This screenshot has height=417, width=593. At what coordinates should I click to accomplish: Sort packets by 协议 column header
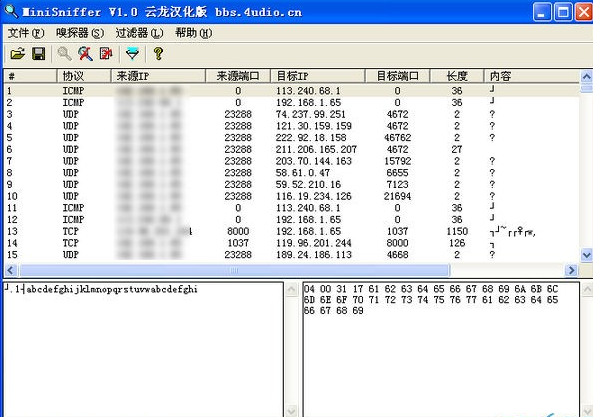tap(84, 76)
